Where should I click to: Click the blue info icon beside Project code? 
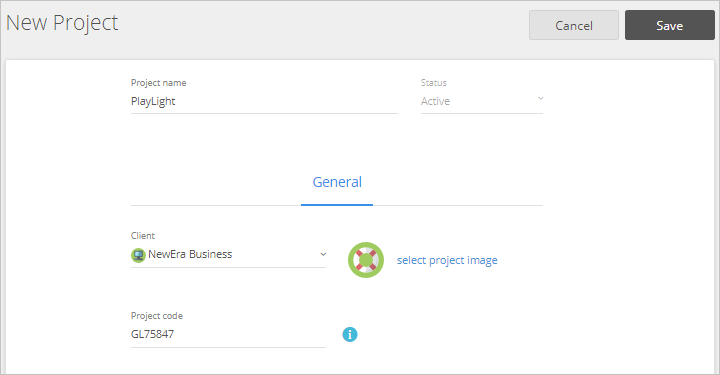coord(349,334)
